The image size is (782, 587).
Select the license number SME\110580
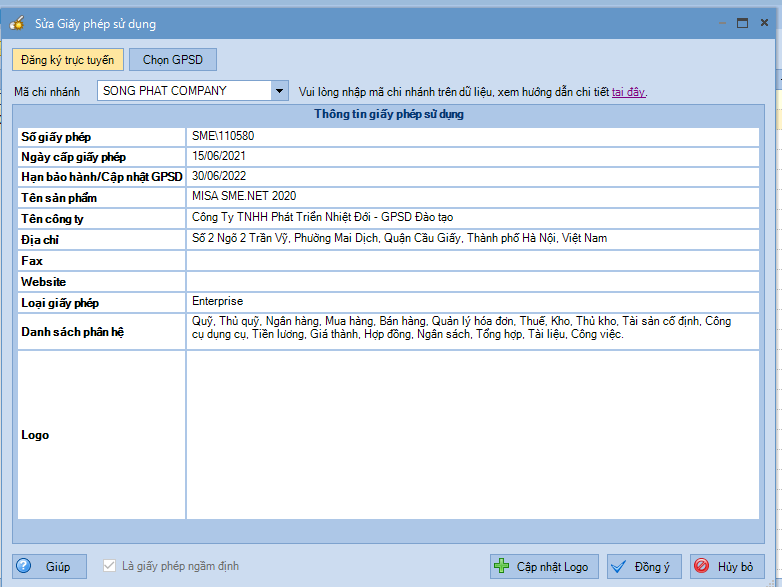click(223, 136)
